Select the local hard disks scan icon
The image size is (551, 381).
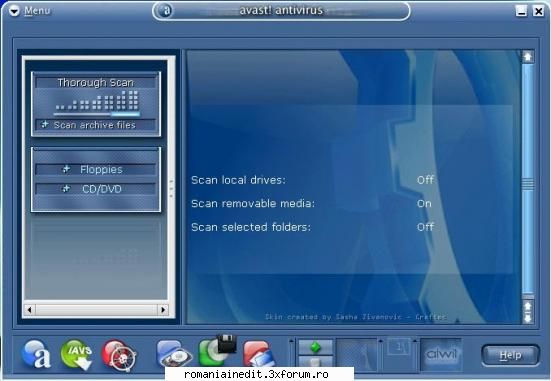tap(174, 354)
